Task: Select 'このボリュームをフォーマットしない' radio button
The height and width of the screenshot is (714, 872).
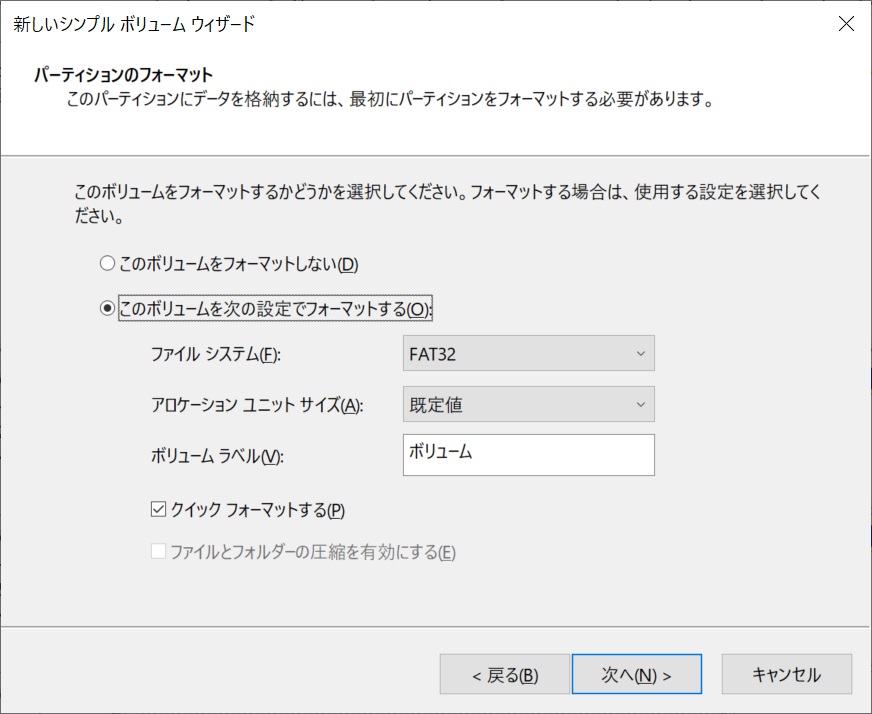Action: [107, 263]
